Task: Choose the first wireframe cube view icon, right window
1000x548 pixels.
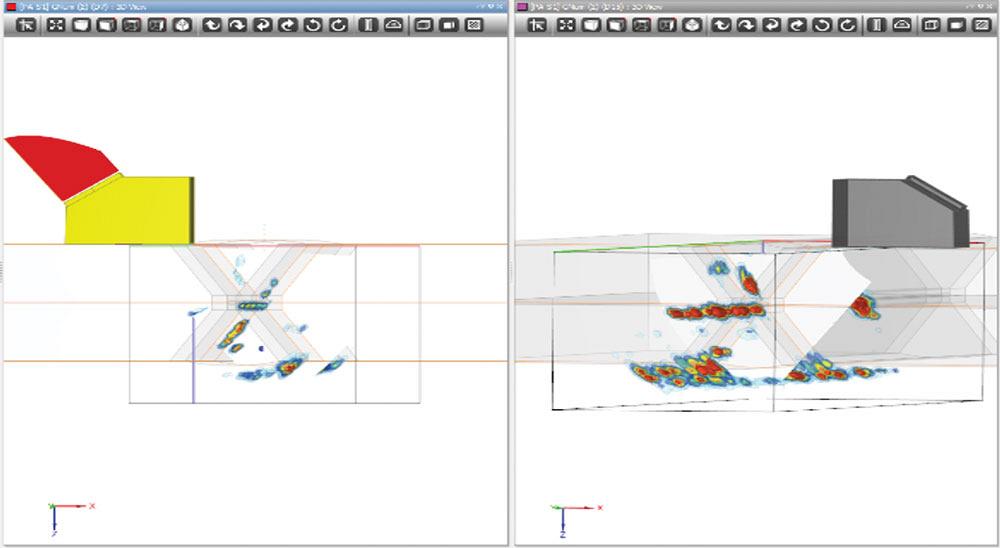Action: point(641,25)
